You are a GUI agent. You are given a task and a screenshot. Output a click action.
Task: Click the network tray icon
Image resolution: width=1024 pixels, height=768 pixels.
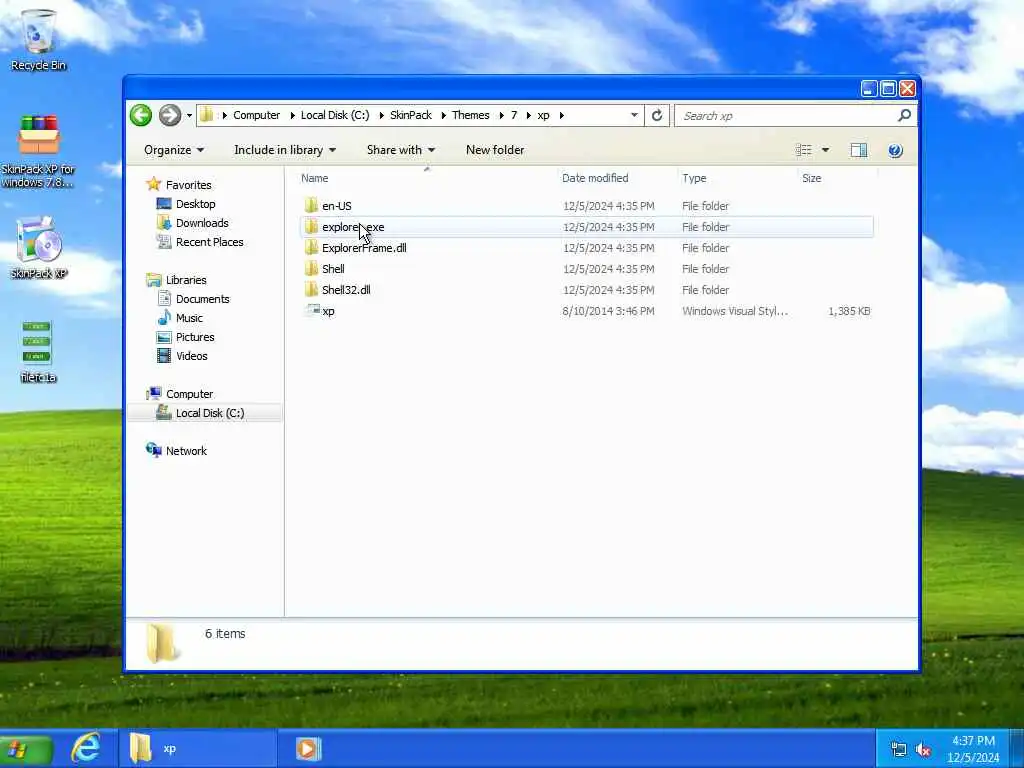pos(899,750)
